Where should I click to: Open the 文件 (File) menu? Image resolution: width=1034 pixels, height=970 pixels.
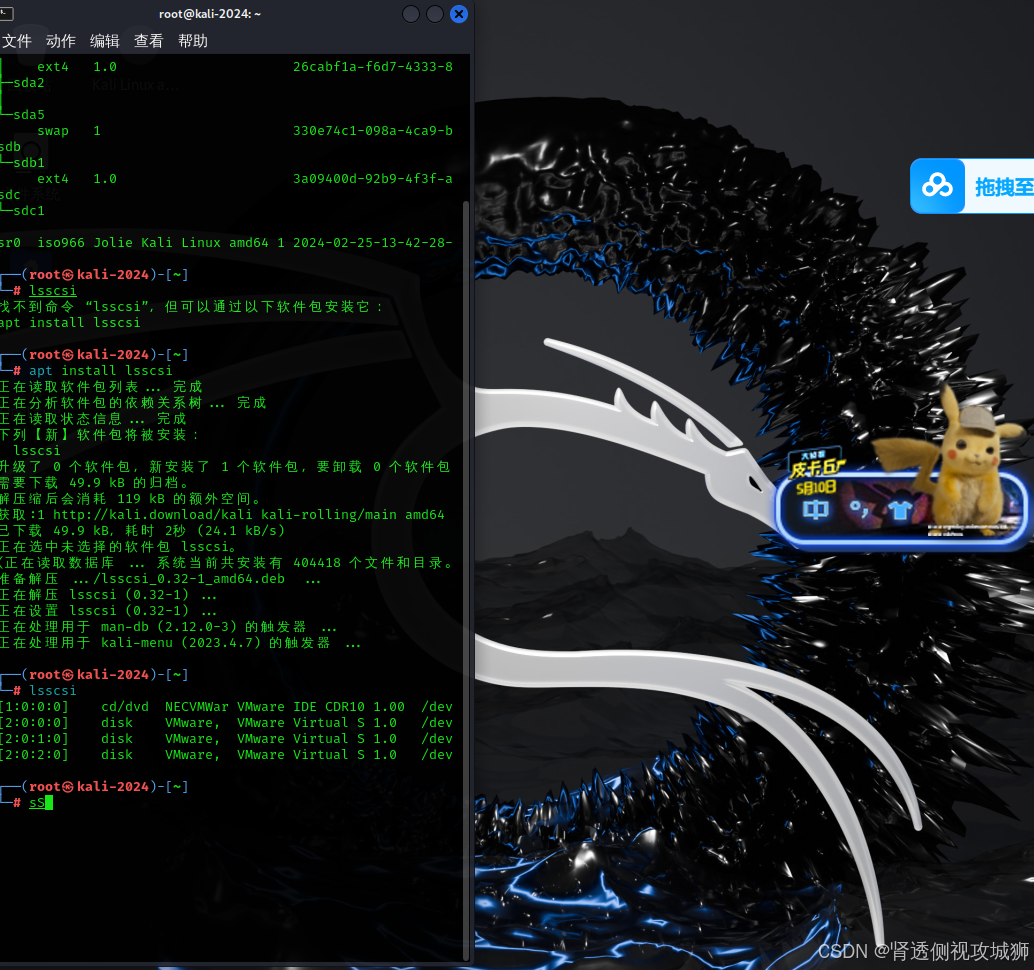pyautogui.click(x=16, y=41)
